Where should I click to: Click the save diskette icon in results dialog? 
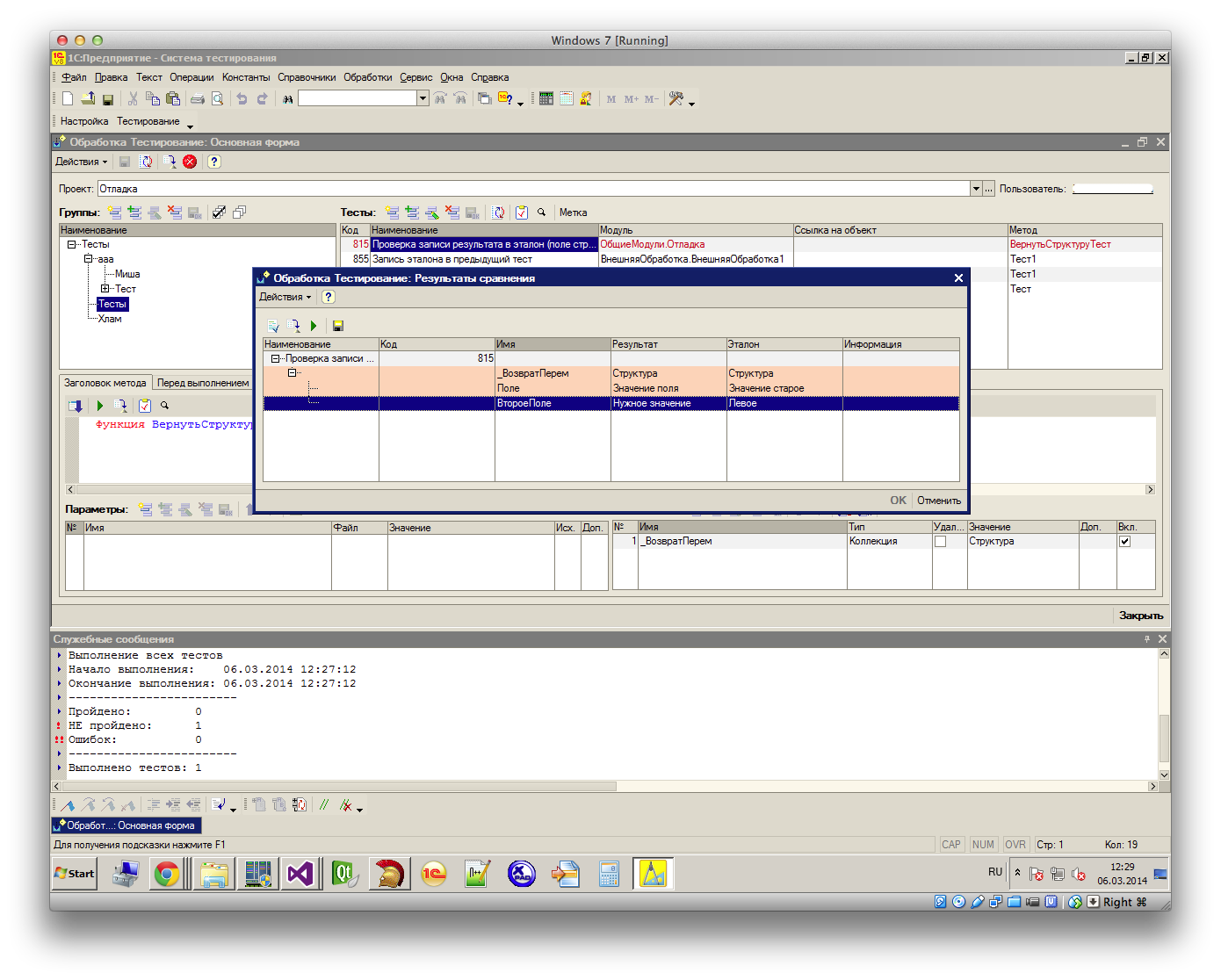(x=337, y=326)
